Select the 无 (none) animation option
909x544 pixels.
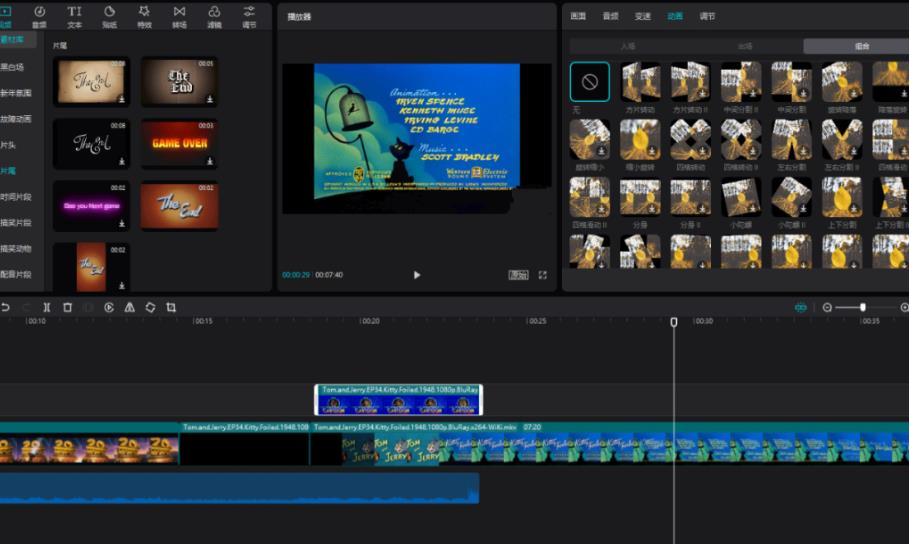tap(590, 82)
